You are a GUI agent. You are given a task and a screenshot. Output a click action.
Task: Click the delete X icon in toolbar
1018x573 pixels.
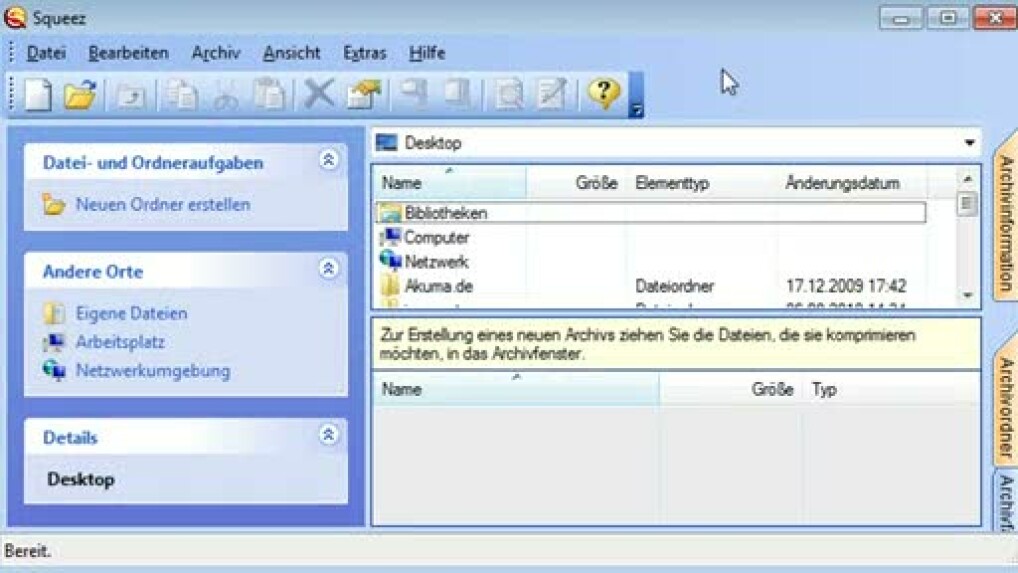[318, 94]
